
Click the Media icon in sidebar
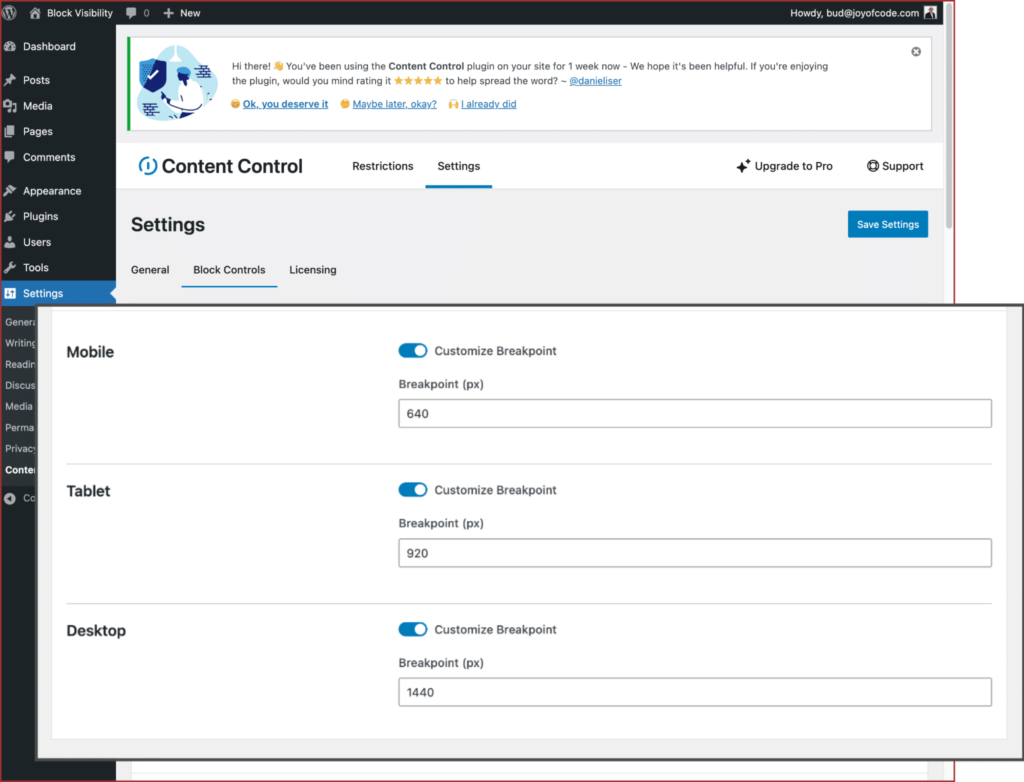pos(10,106)
